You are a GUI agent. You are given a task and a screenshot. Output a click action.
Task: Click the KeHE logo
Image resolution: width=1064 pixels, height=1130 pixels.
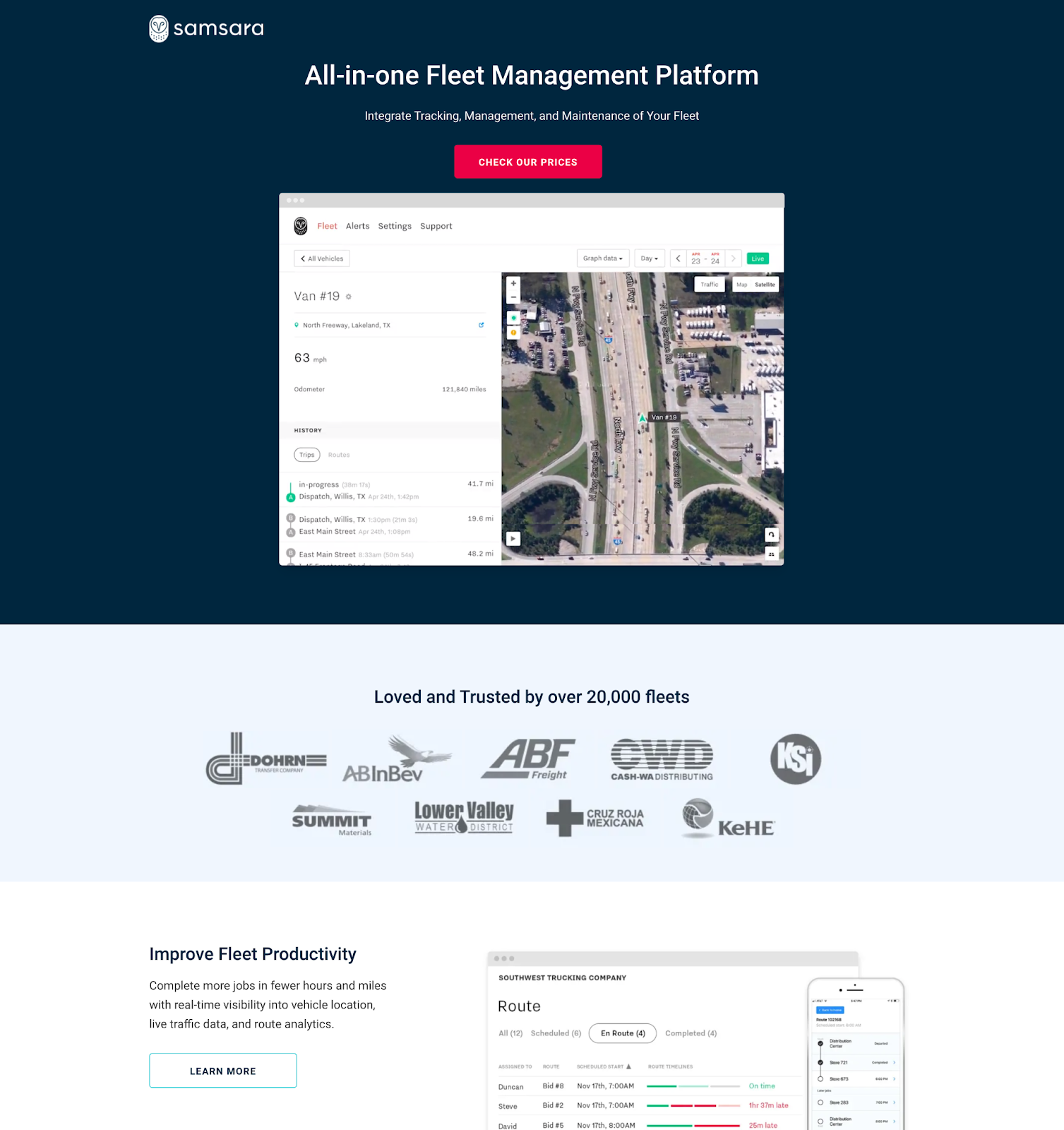(x=728, y=819)
